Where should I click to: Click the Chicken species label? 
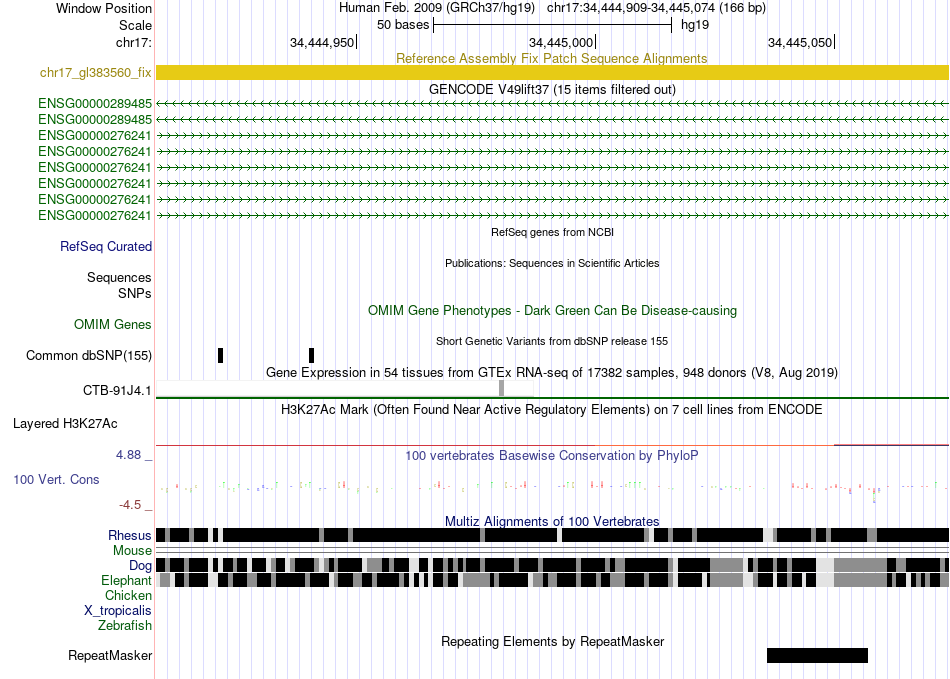(x=128, y=595)
